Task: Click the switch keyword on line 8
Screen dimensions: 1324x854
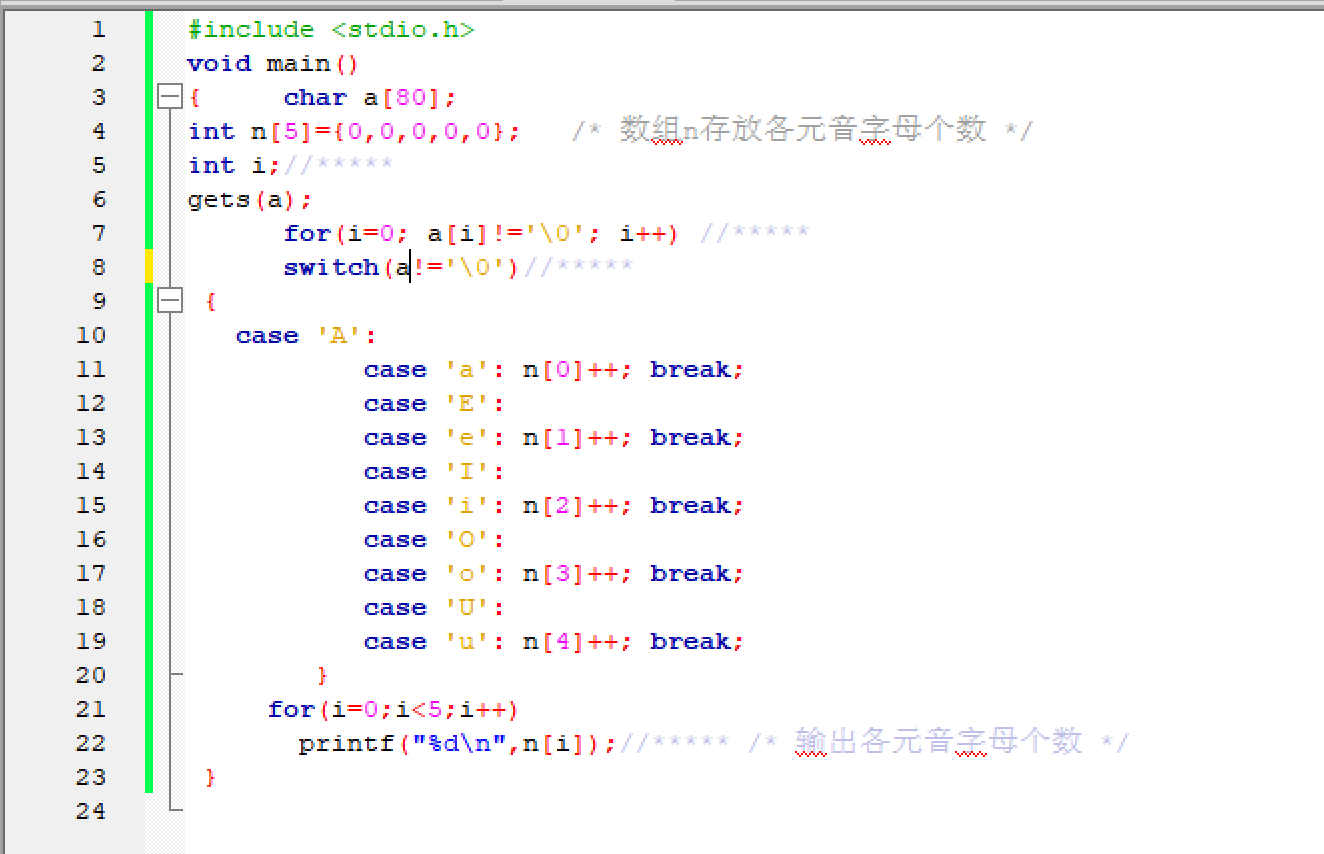Action: pyautogui.click(x=330, y=267)
